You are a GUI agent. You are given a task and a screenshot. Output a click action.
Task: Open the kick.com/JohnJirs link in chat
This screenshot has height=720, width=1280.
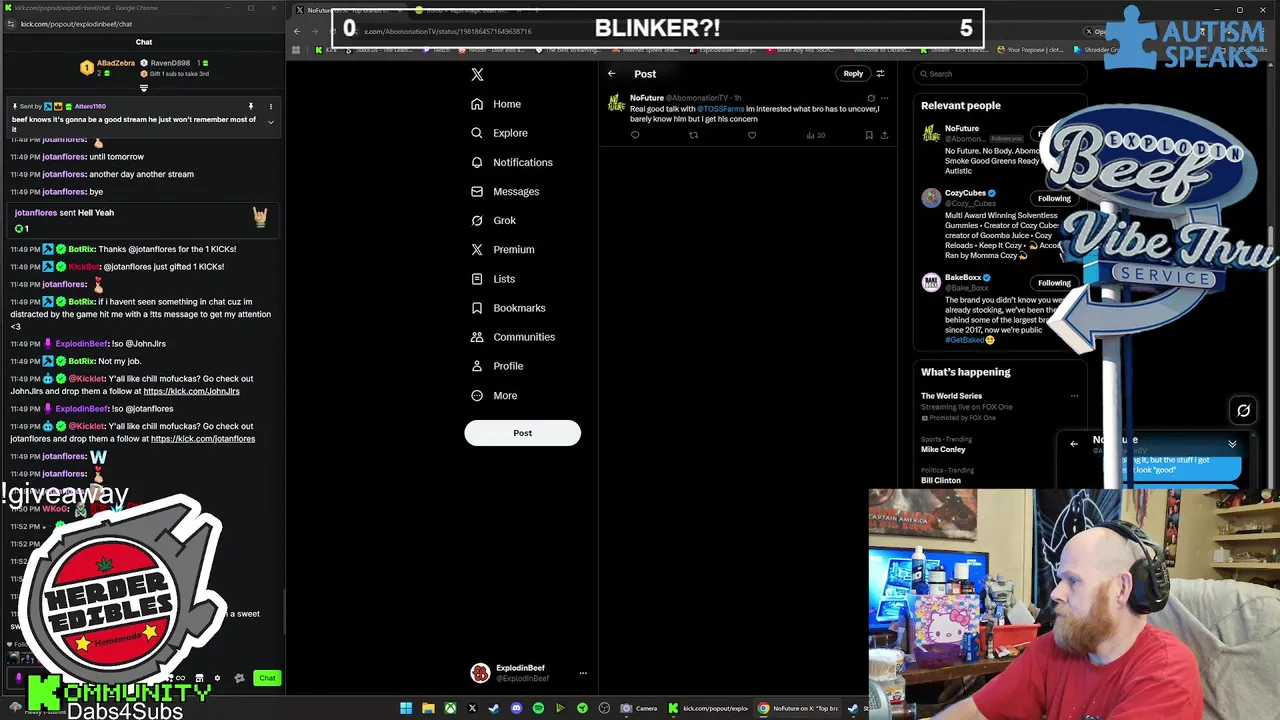191,391
